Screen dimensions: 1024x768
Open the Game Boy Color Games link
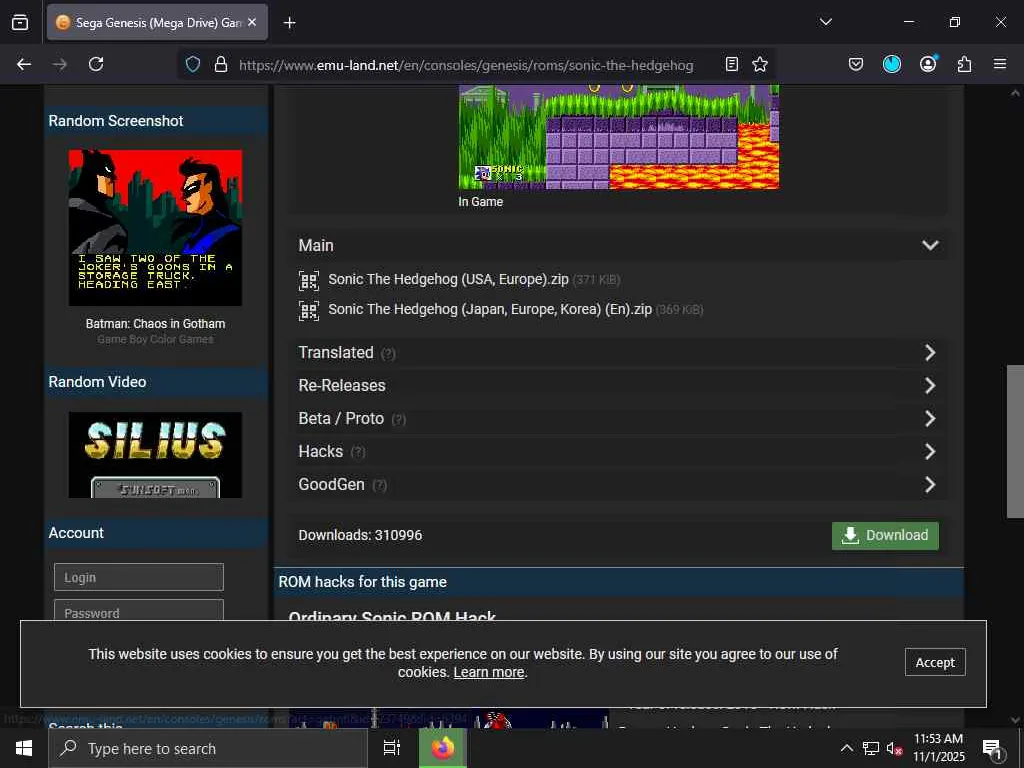point(155,340)
